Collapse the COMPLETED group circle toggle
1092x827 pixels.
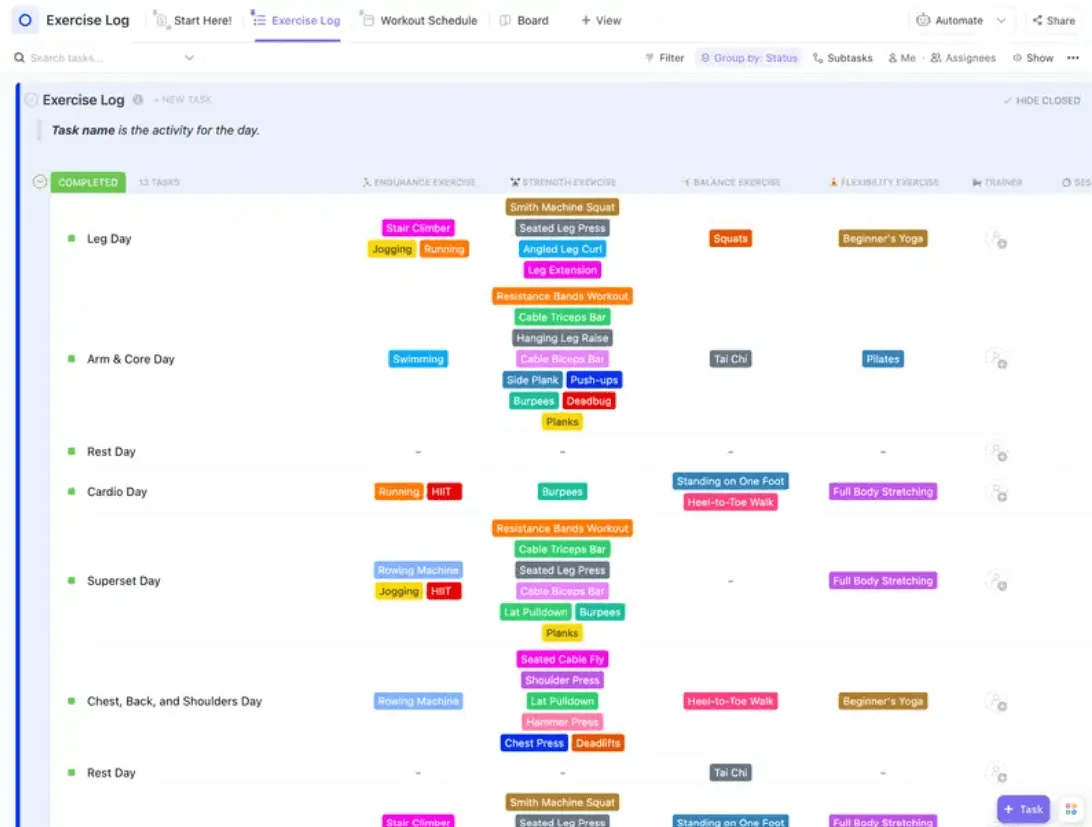tap(40, 182)
